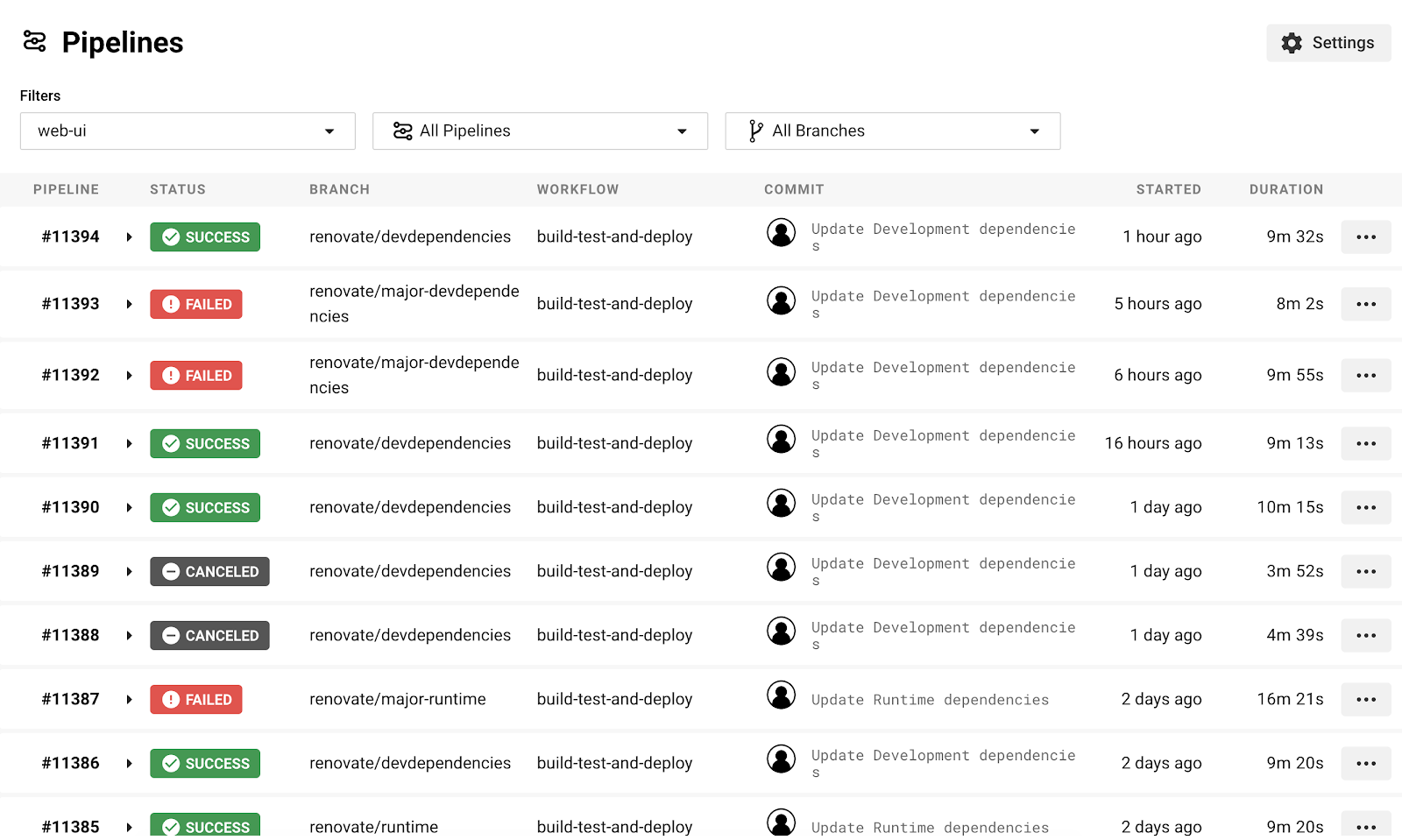The image size is (1402, 840).
Task: Expand pipeline #11387's row
Action: point(129,699)
